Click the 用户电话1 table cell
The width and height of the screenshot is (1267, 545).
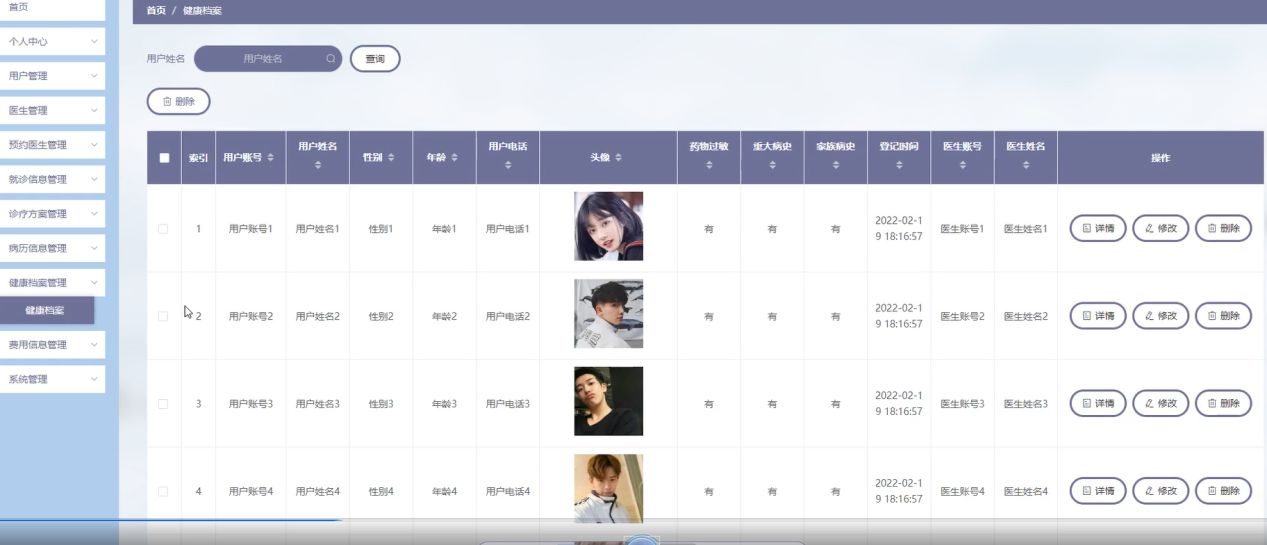pyautogui.click(x=508, y=229)
